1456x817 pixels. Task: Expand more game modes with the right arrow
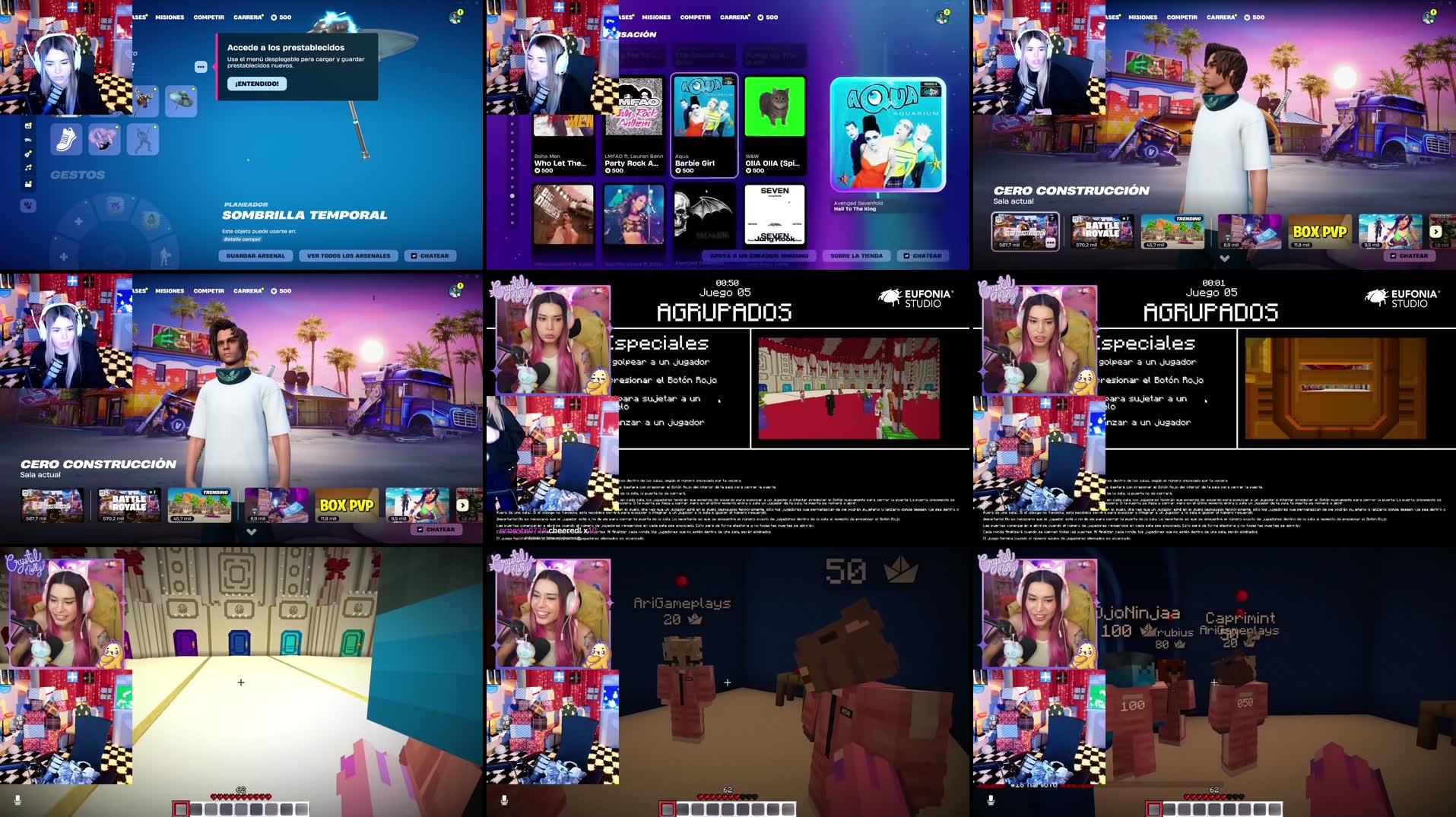(x=1436, y=232)
